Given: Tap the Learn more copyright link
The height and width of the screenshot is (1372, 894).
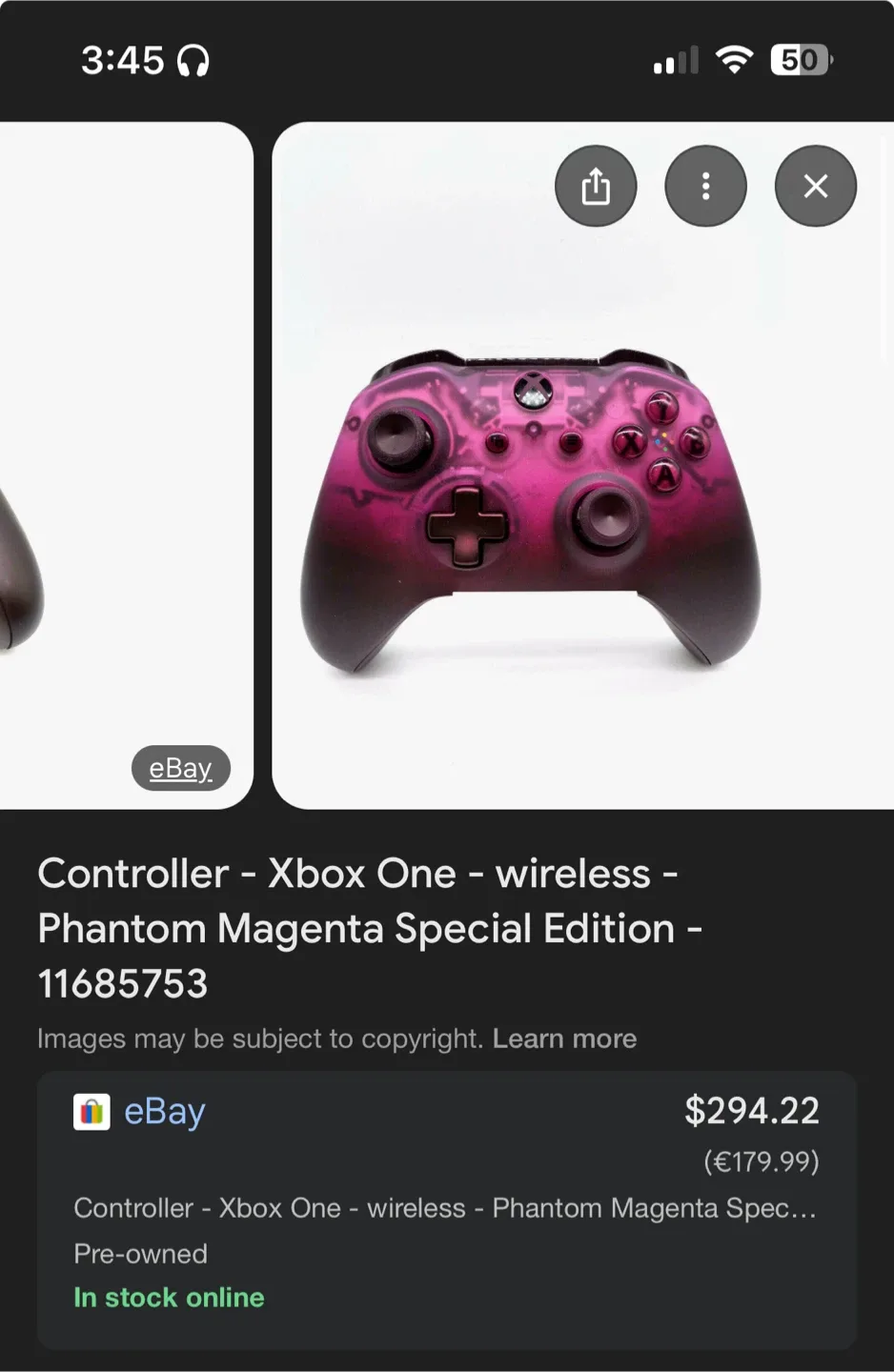Looking at the screenshot, I should 565,1039.
